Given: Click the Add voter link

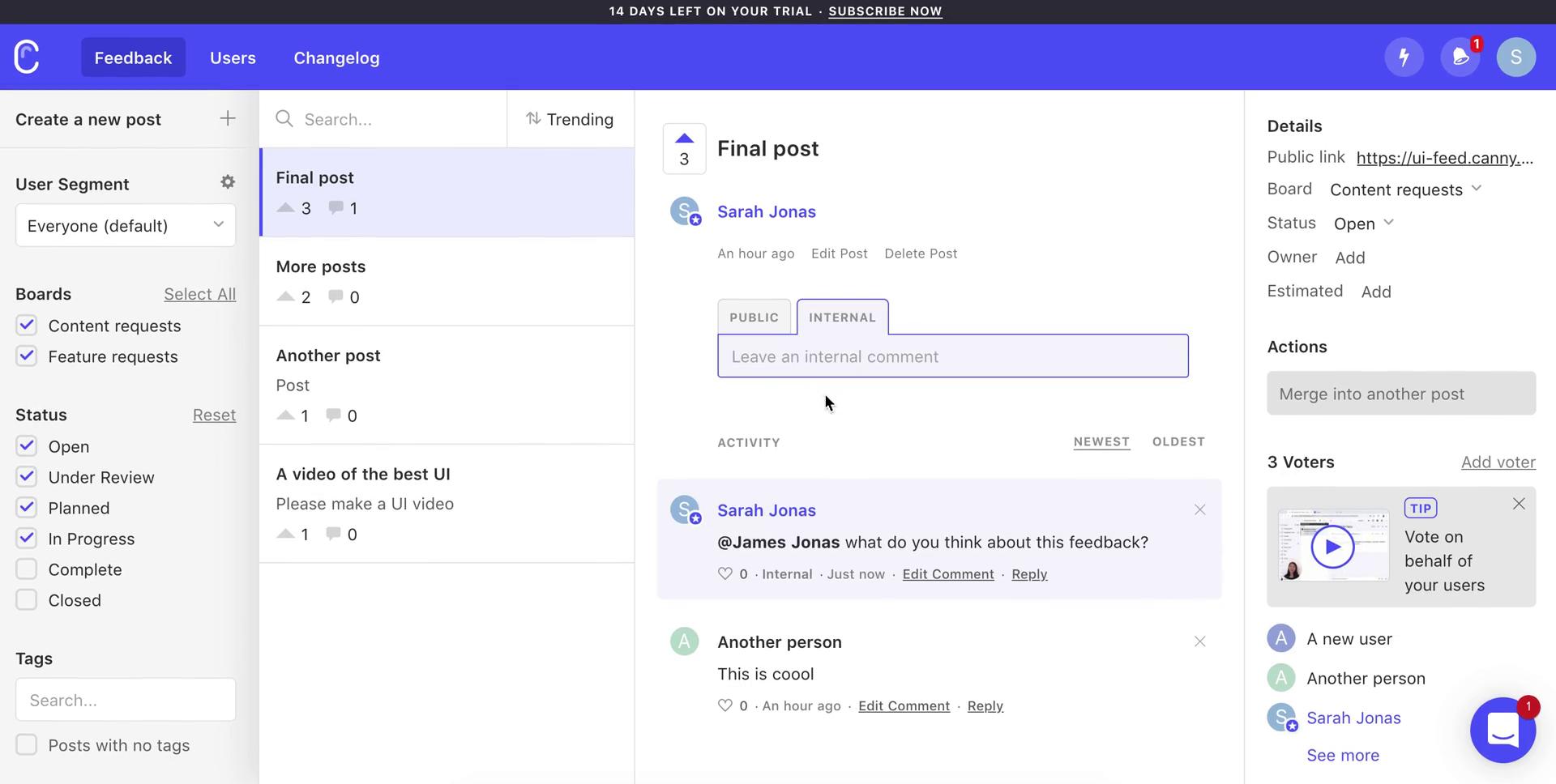Looking at the screenshot, I should (x=1497, y=462).
